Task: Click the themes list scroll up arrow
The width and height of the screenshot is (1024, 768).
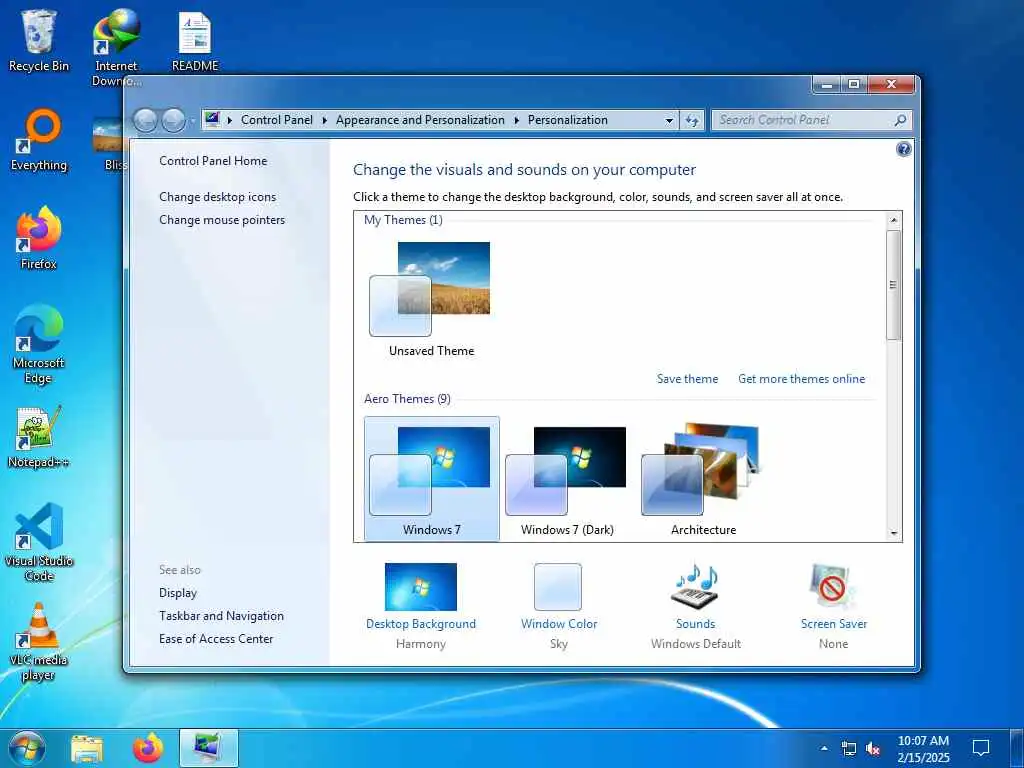Action: click(894, 220)
